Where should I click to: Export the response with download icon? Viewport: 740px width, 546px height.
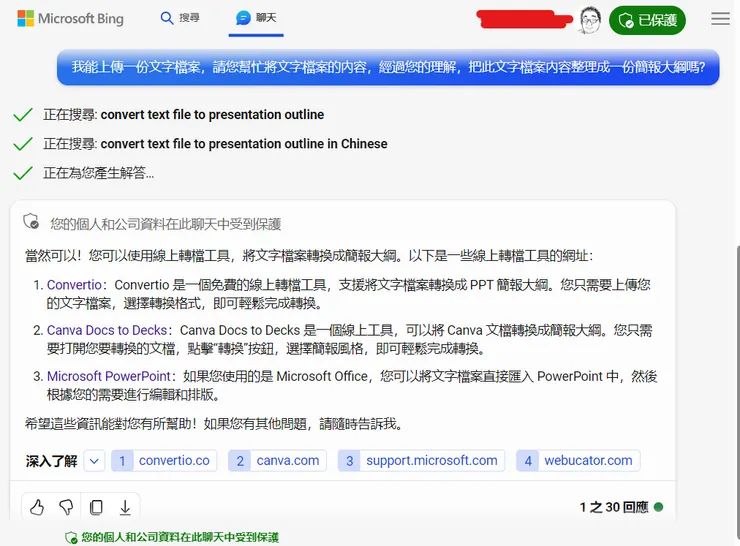tap(125, 507)
